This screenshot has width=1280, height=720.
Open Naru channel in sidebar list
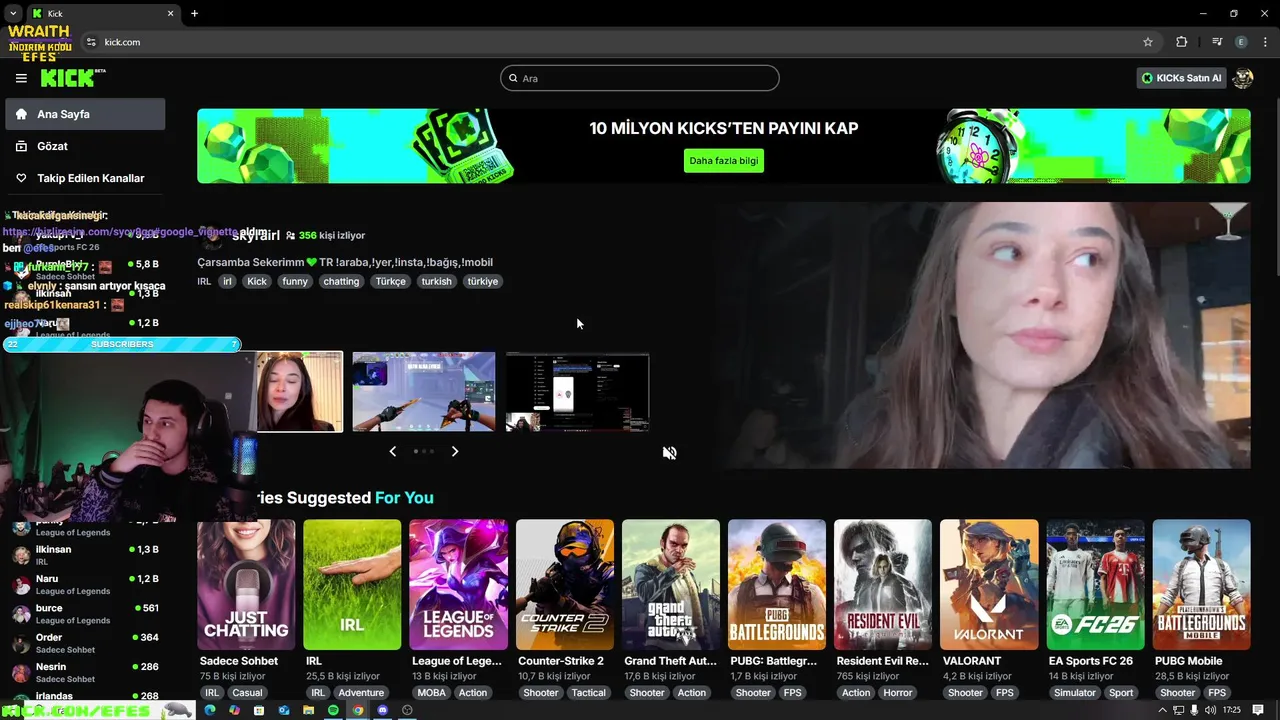[85, 584]
